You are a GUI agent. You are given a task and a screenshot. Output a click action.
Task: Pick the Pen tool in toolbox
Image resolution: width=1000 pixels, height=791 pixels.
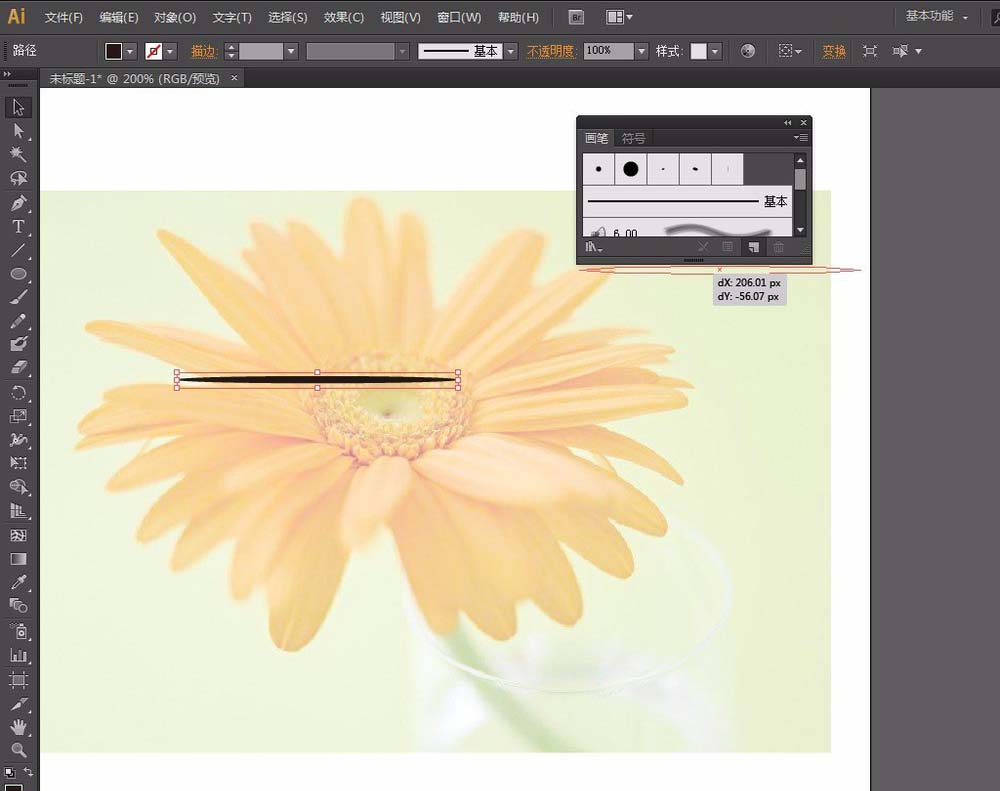pyautogui.click(x=18, y=203)
